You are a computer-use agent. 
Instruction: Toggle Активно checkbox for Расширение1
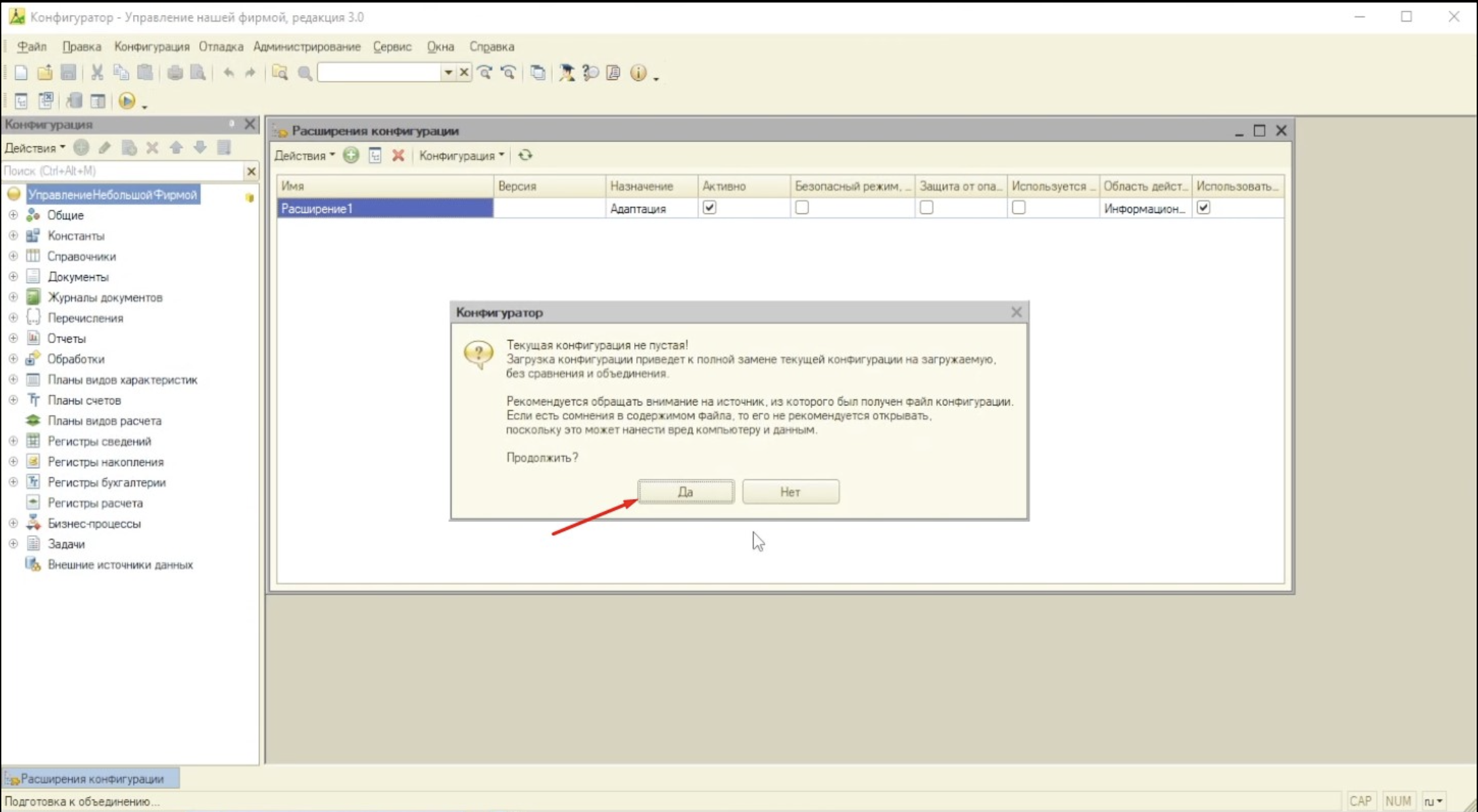click(710, 208)
